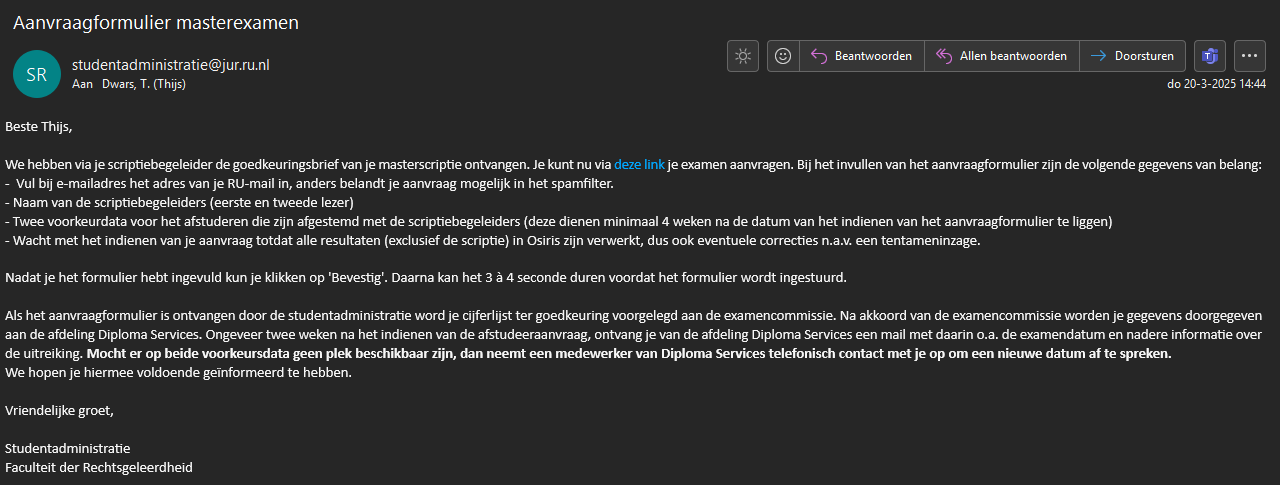The image size is (1280, 485).
Task: Click the forward arrow icon
Action: click(x=1098, y=56)
